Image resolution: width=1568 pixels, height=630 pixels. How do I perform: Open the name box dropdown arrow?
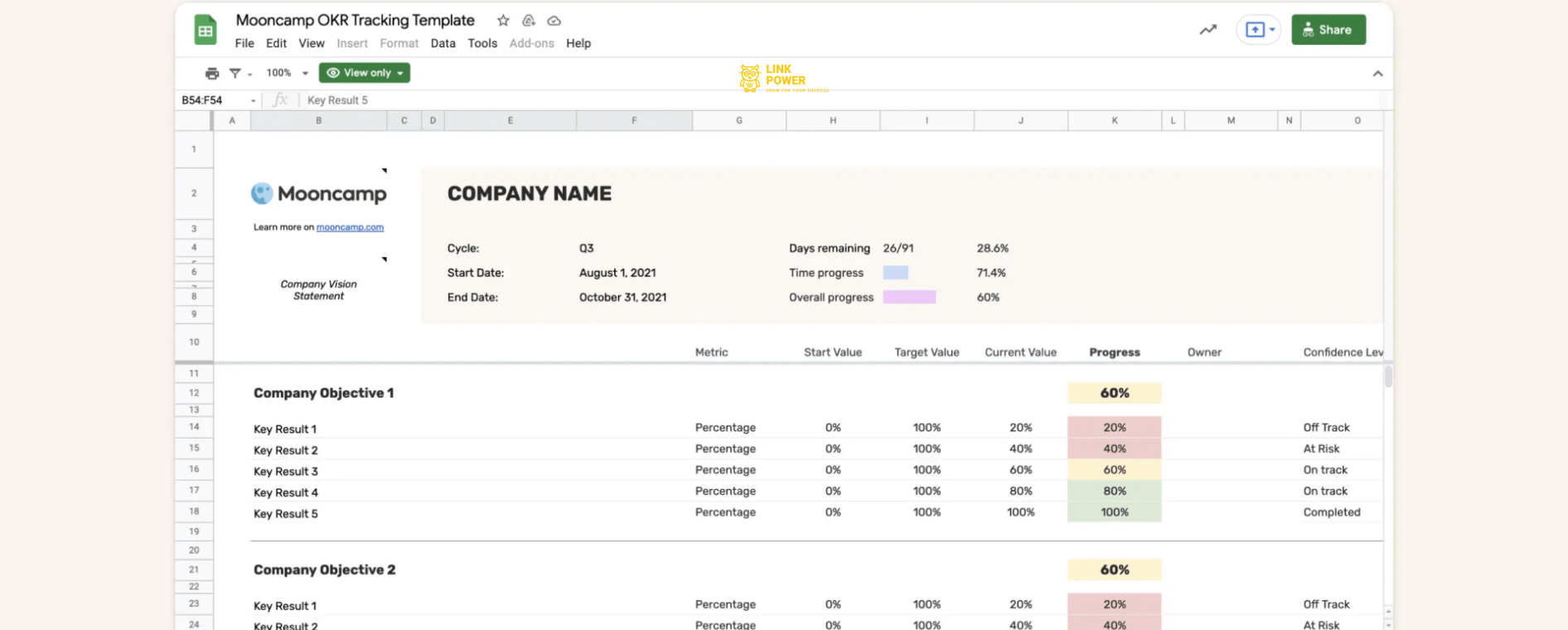(253, 101)
